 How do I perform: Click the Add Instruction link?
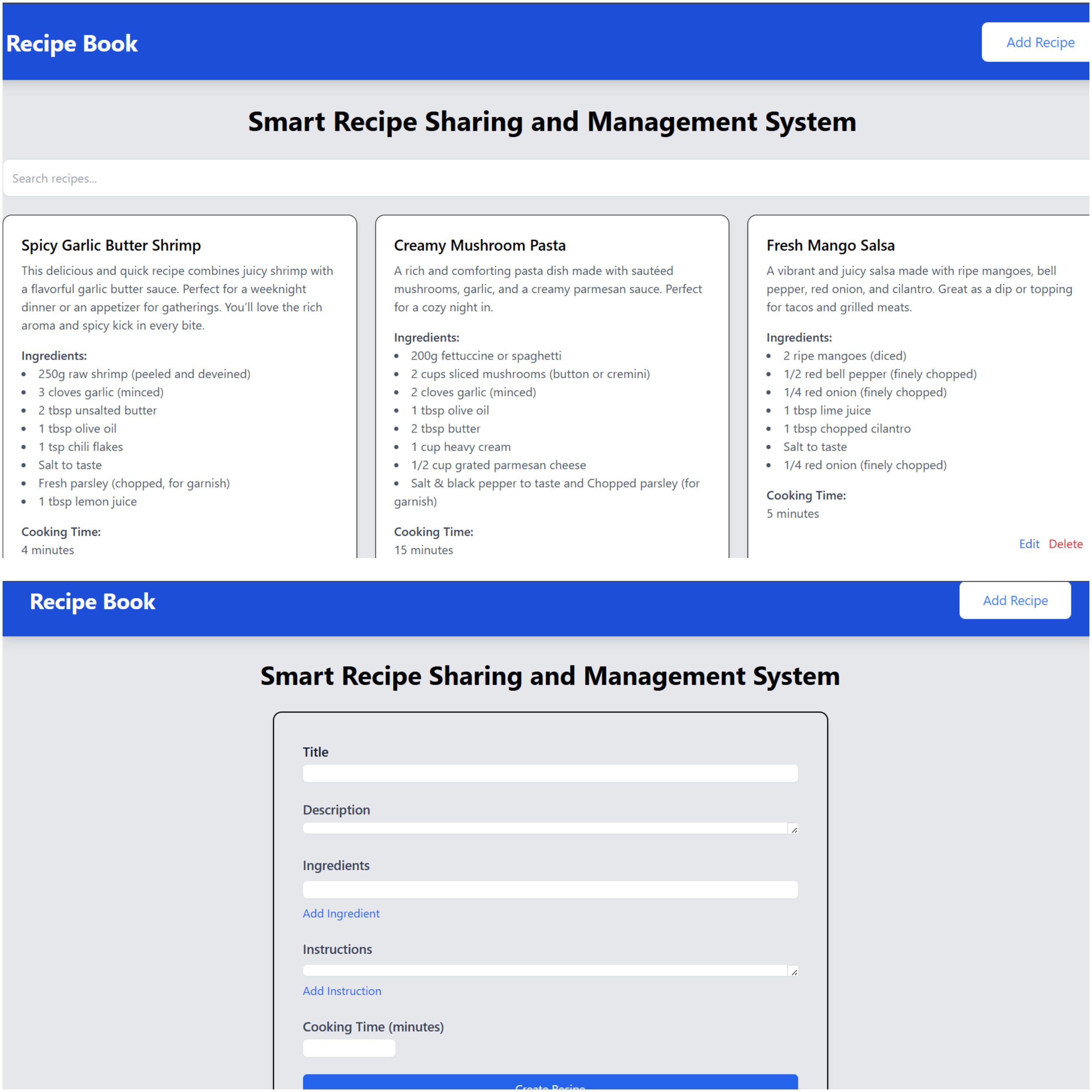tap(342, 991)
